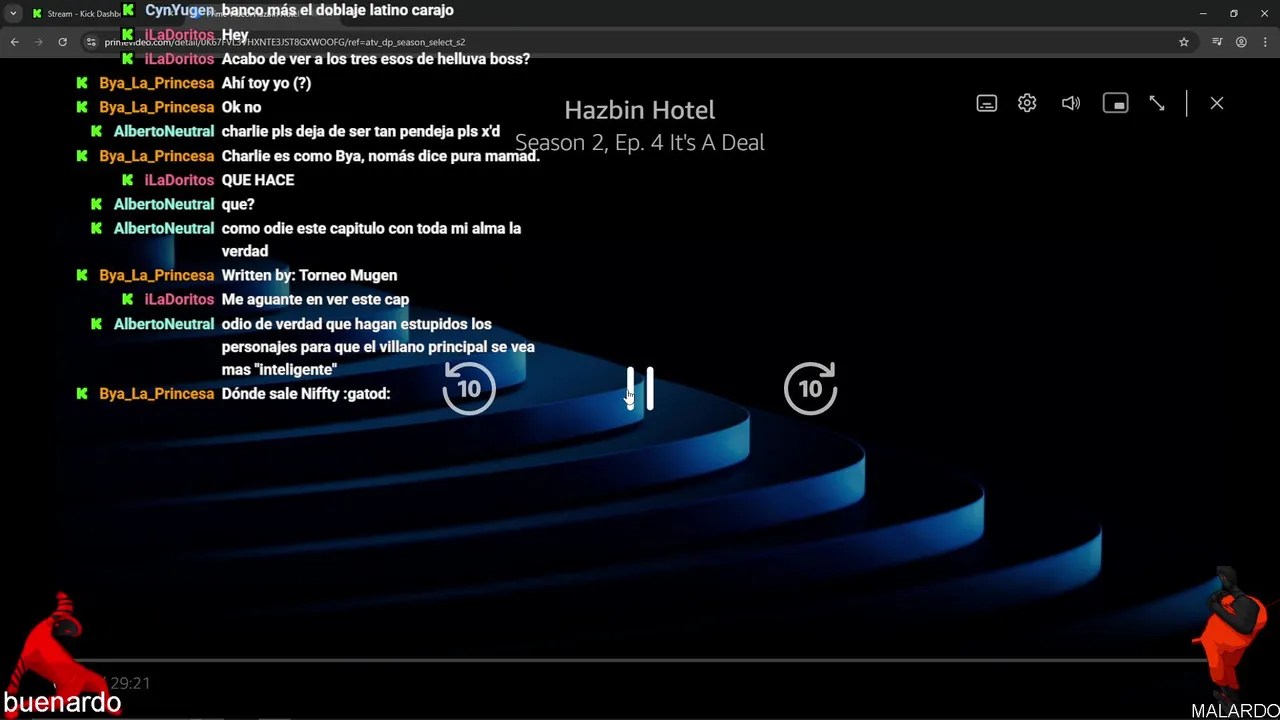This screenshot has width=1280, height=720.
Task: Click message "Ok no"
Action: (x=241, y=107)
